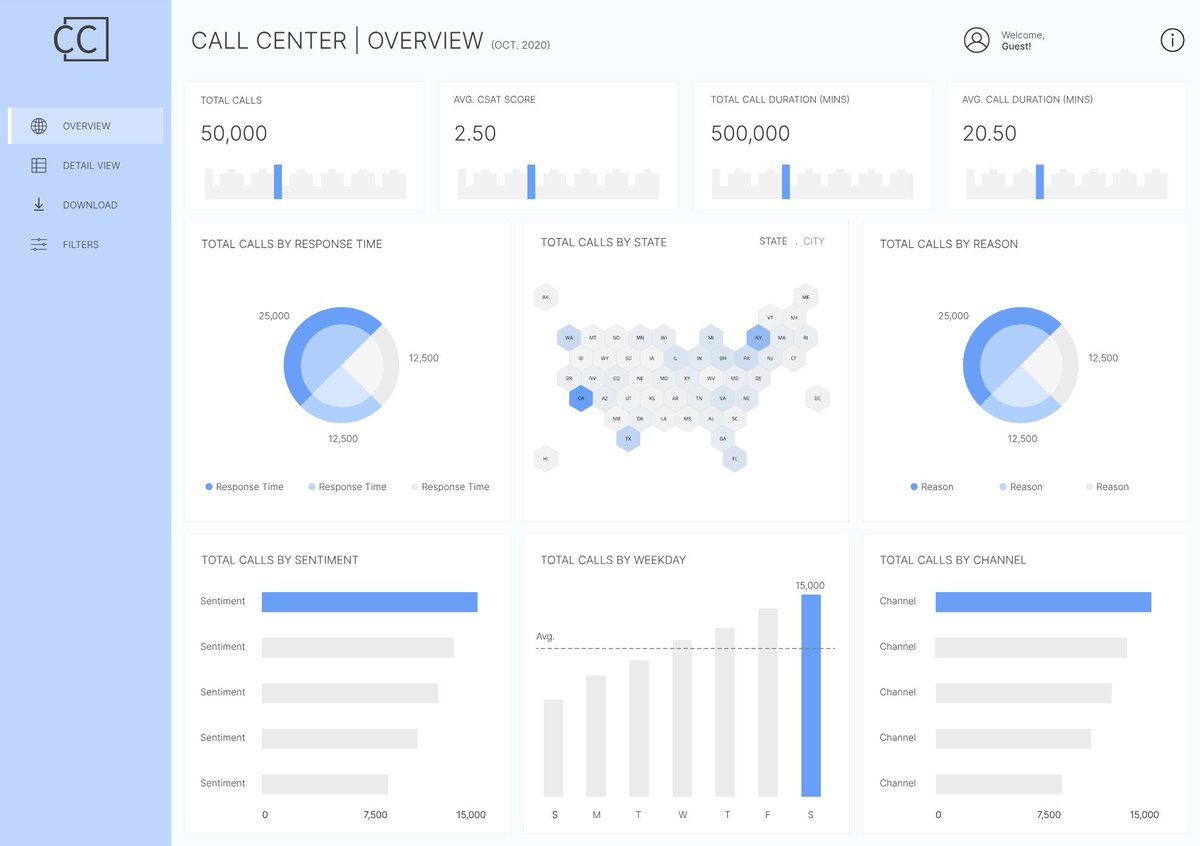Click the Avg. dashed line label

545,636
